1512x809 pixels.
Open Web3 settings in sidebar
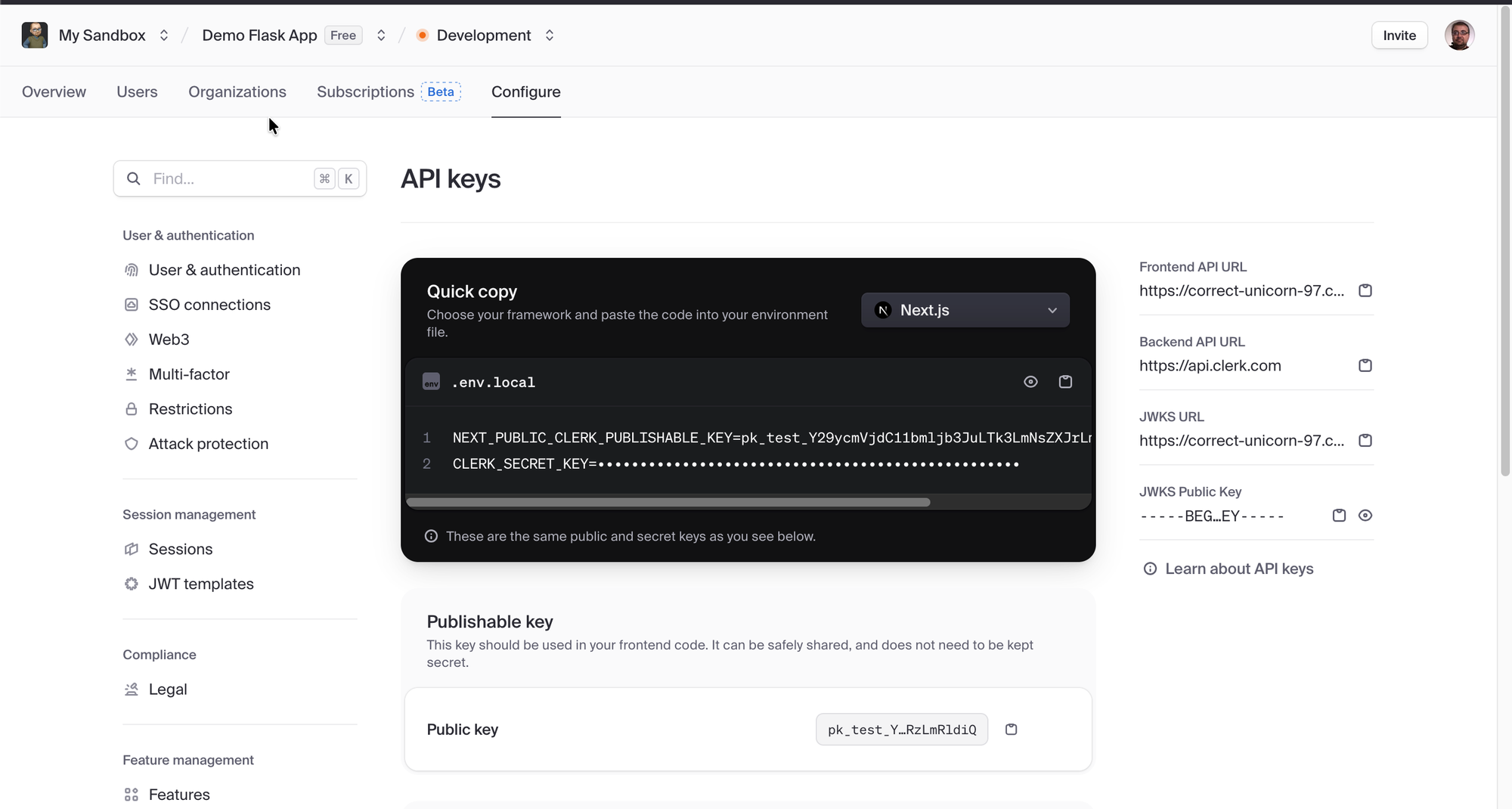point(169,339)
